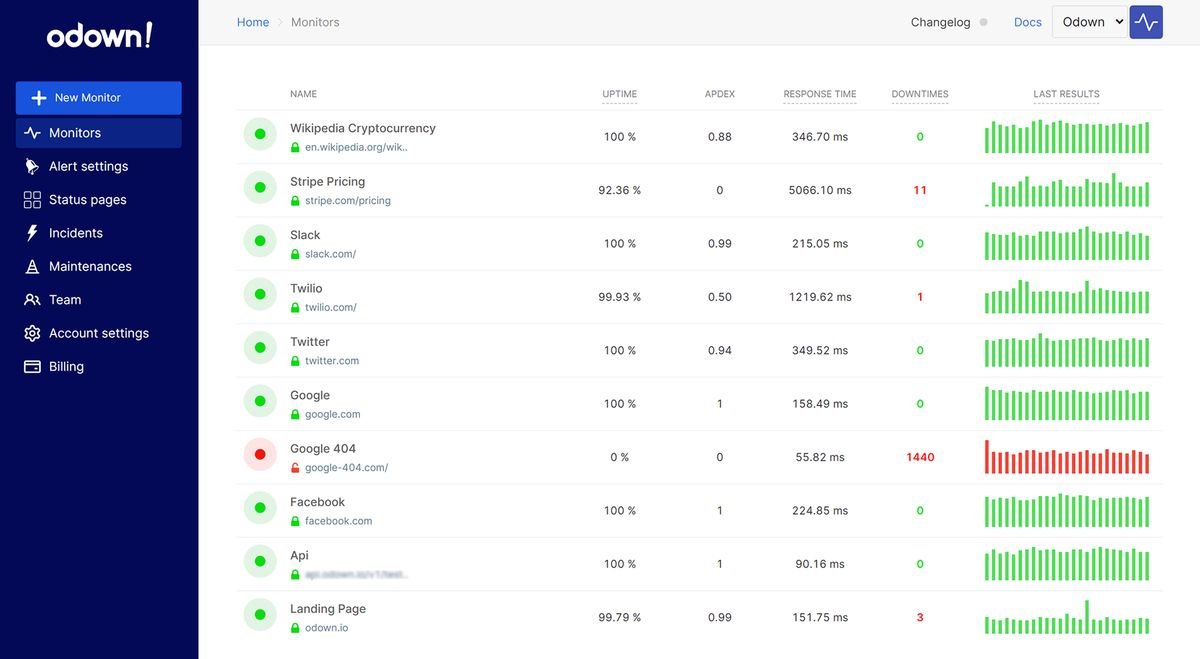Sort by the Response Time column header

(x=820, y=94)
